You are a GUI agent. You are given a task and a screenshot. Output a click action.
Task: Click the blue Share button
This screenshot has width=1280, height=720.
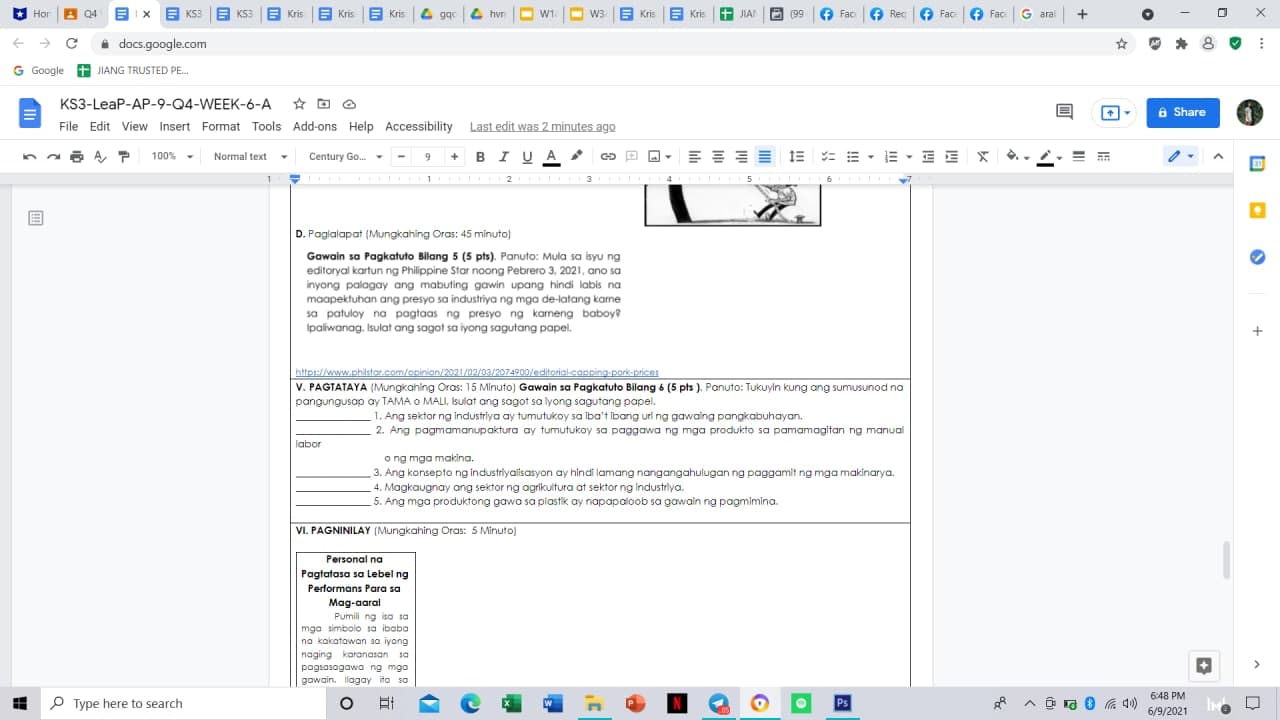[1183, 113]
